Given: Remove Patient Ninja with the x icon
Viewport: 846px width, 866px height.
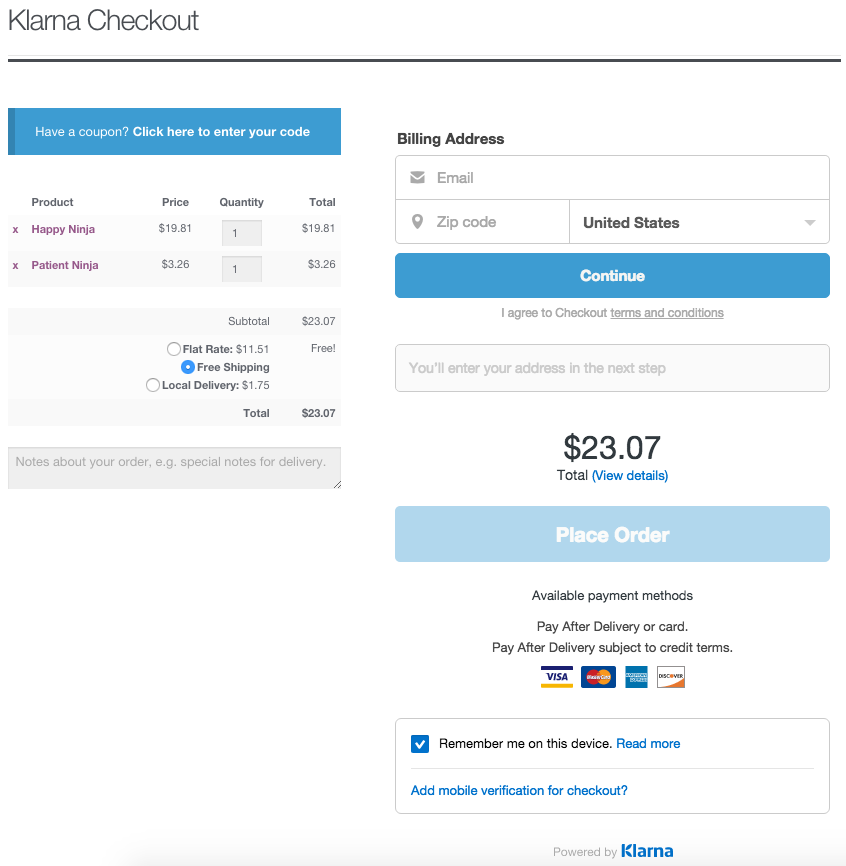Looking at the screenshot, I should [15, 265].
